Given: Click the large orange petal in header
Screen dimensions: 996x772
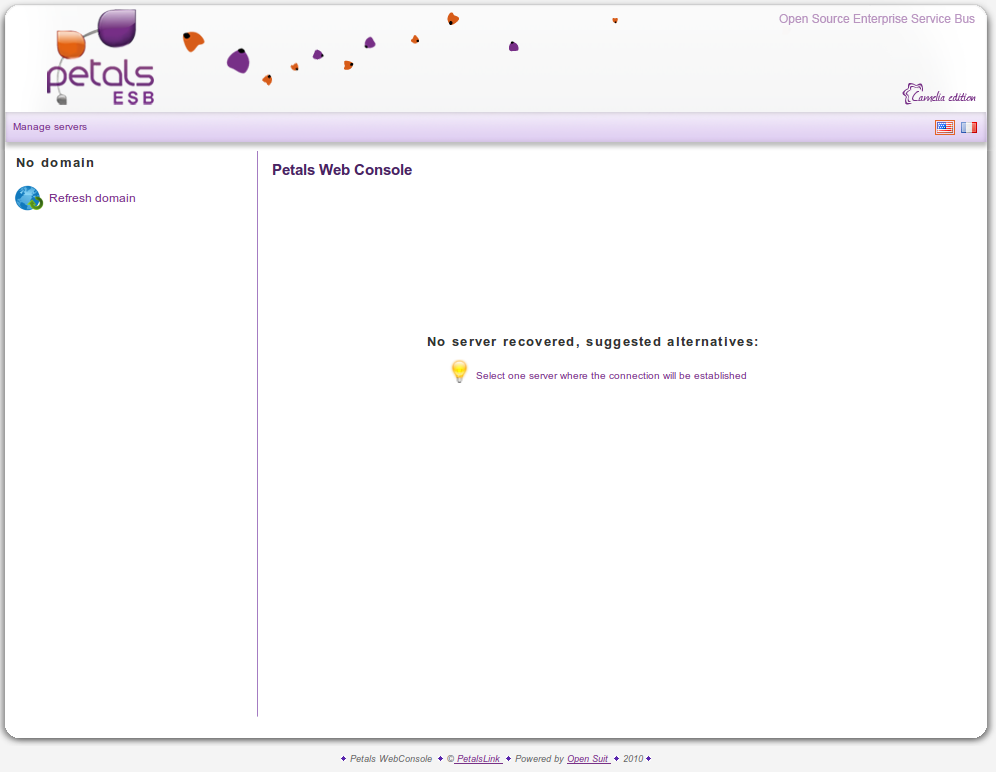Looking at the screenshot, I should (193, 41).
